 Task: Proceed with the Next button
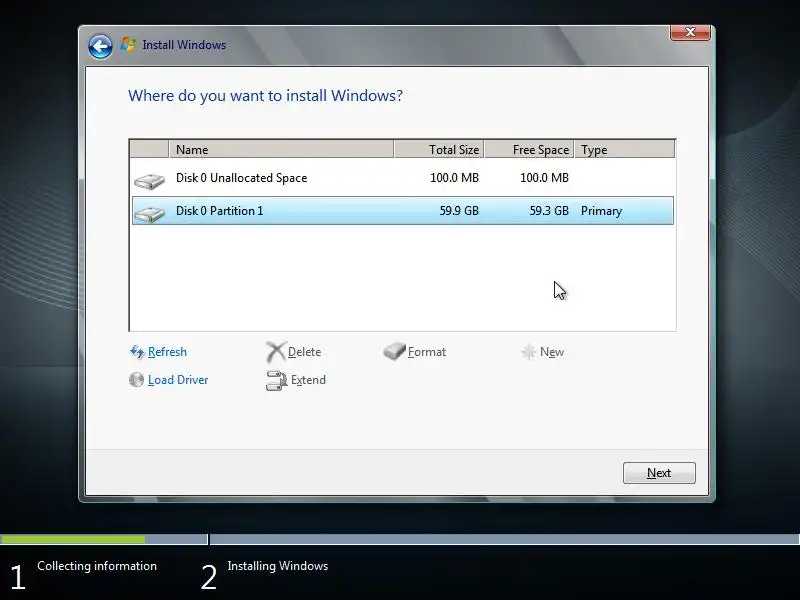[659, 473]
